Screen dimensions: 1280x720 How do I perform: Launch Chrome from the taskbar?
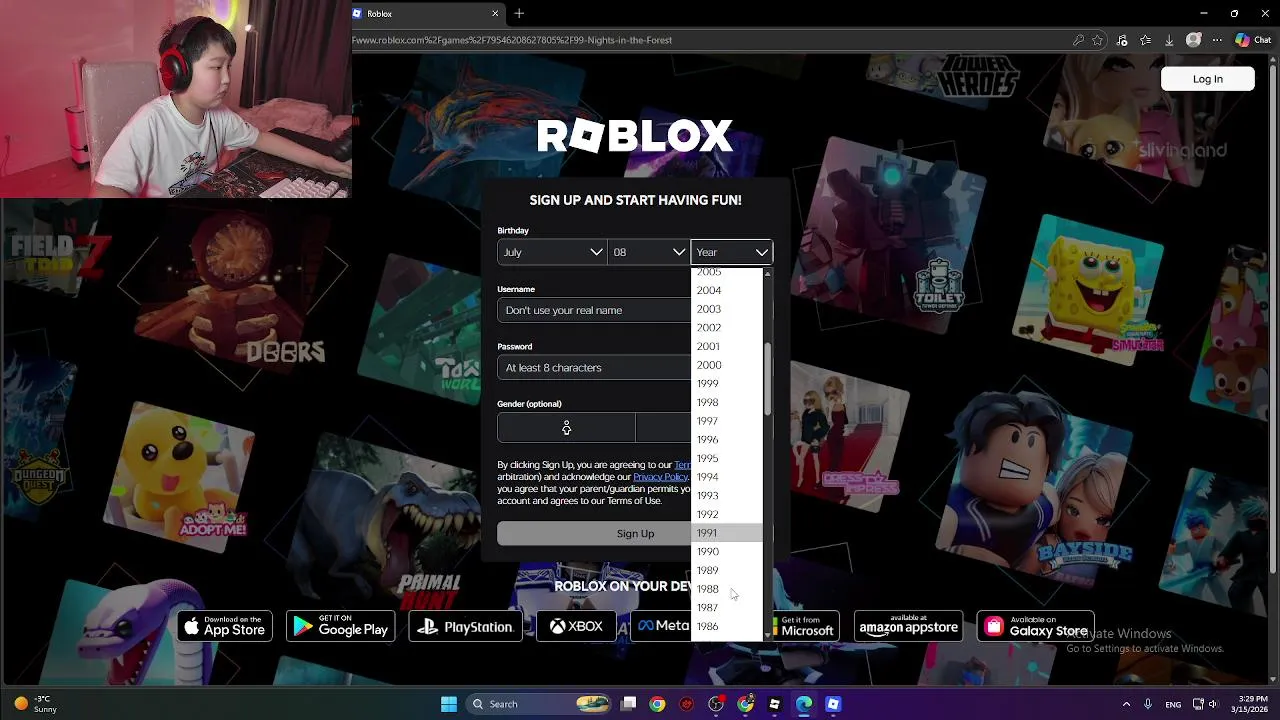(x=657, y=704)
